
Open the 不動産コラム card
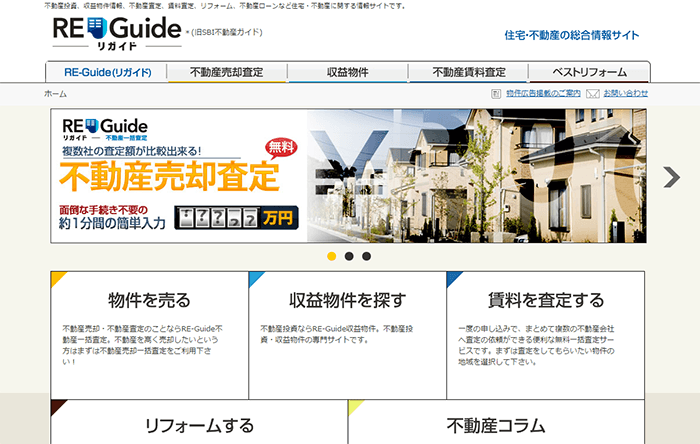496,422
